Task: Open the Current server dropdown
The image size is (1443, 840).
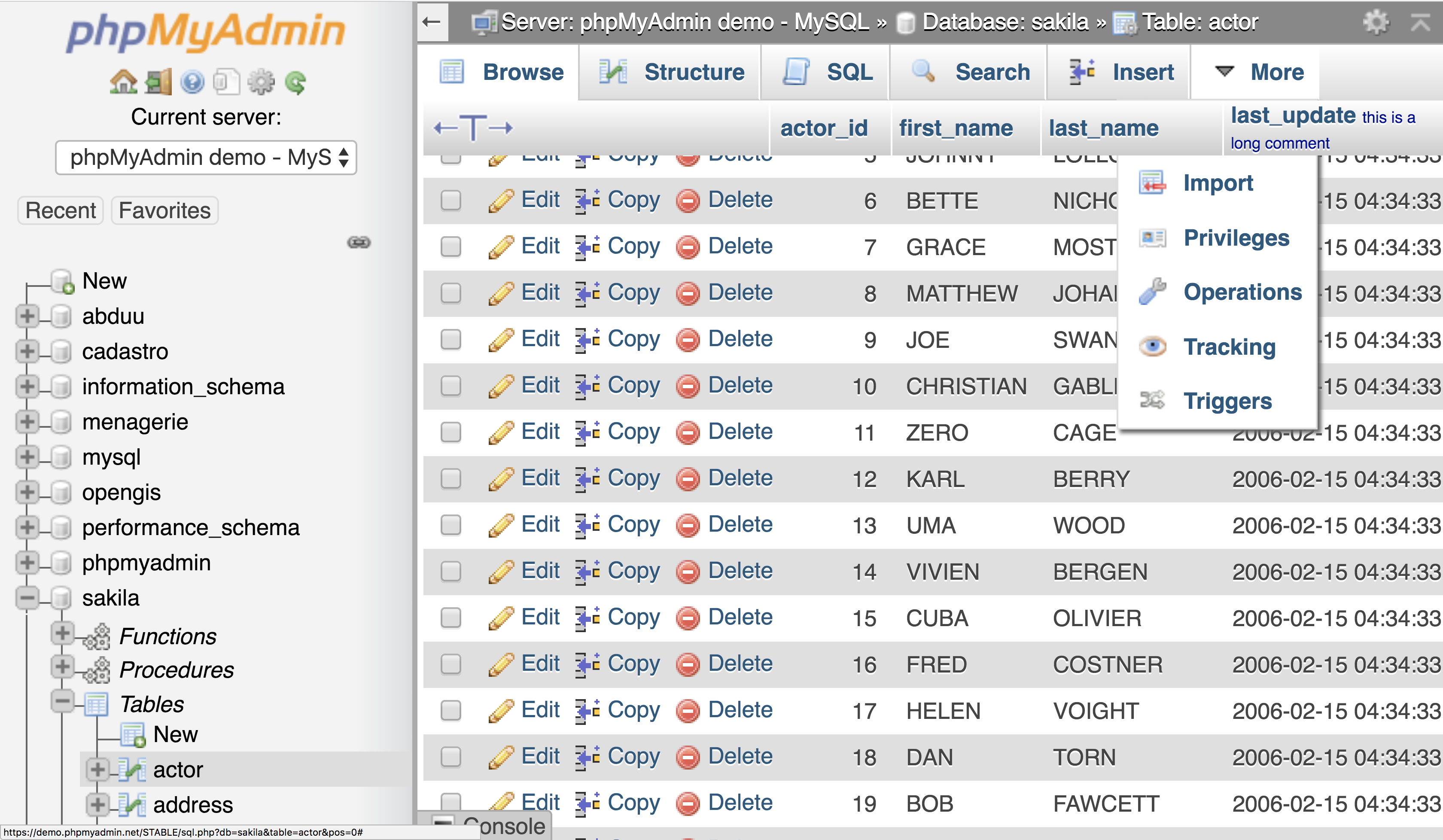Action: pyautogui.click(x=206, y=158)
